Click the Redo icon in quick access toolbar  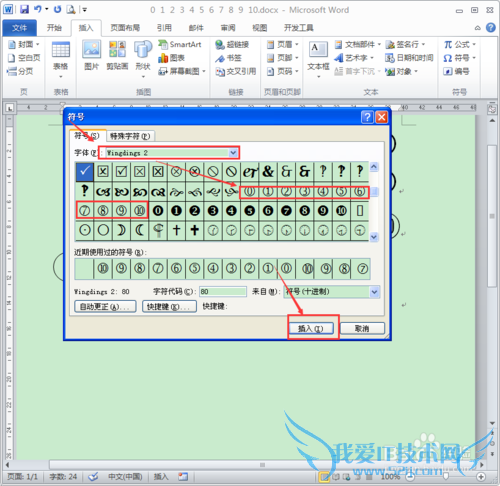pos(57,9)
